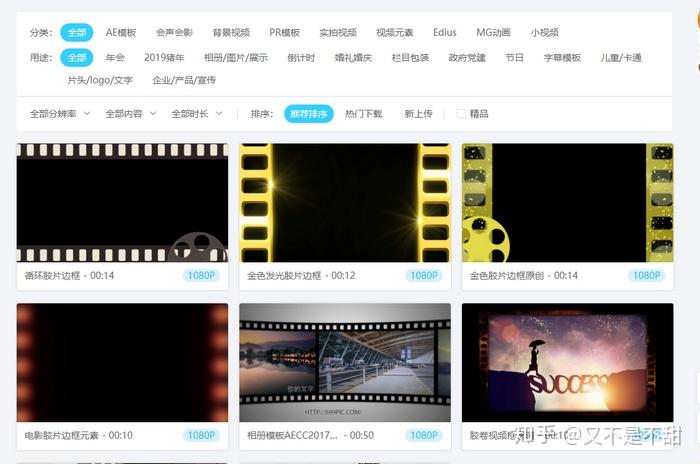The height and width of the screenshot is (464, 700).
Task: Open the SUCCESS silhouette video thumbnail
Action: tap(567, 363)
